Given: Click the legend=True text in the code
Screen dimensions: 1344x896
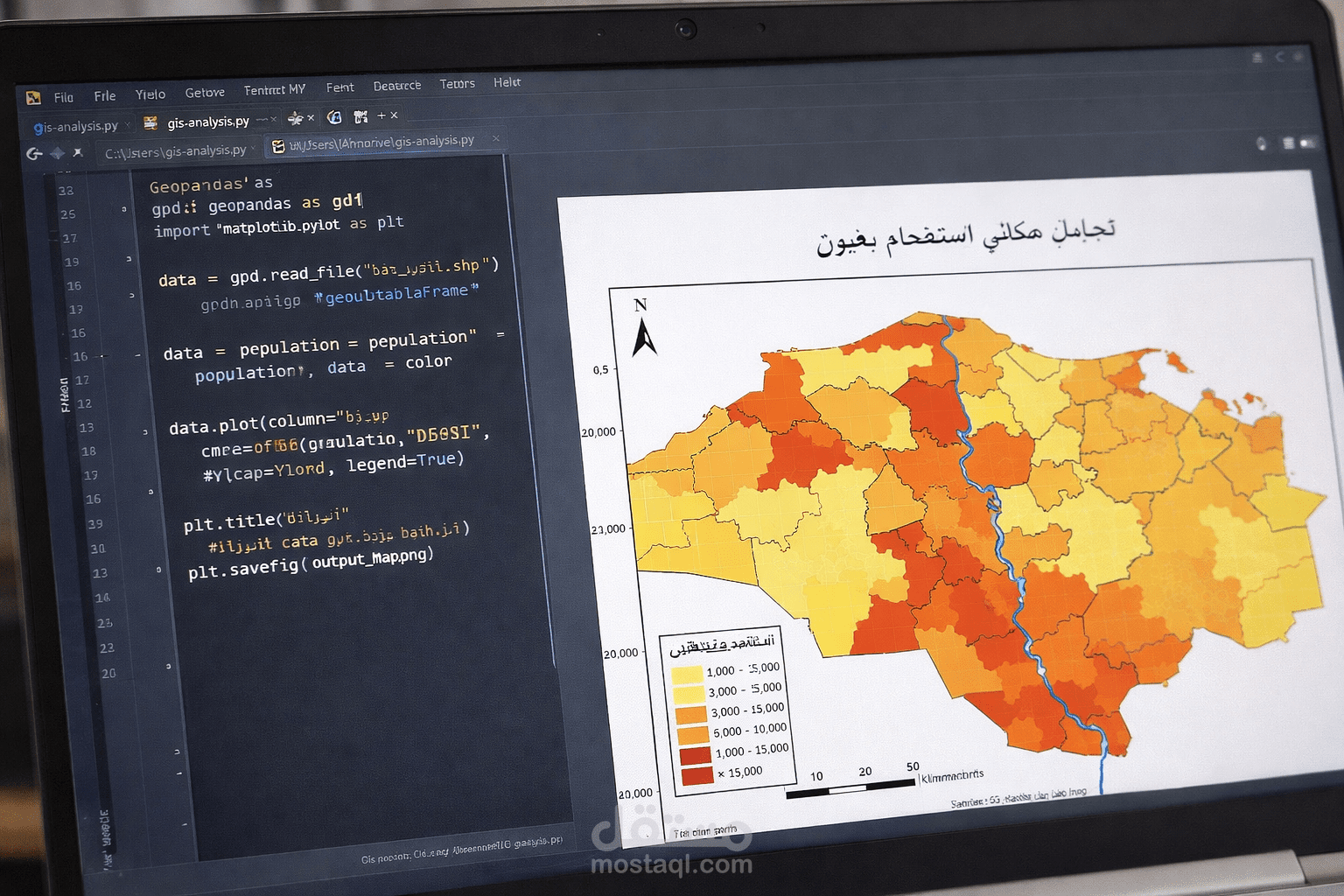Looking at the screenshot, I should pyautogui.click(x=405, y=461).
